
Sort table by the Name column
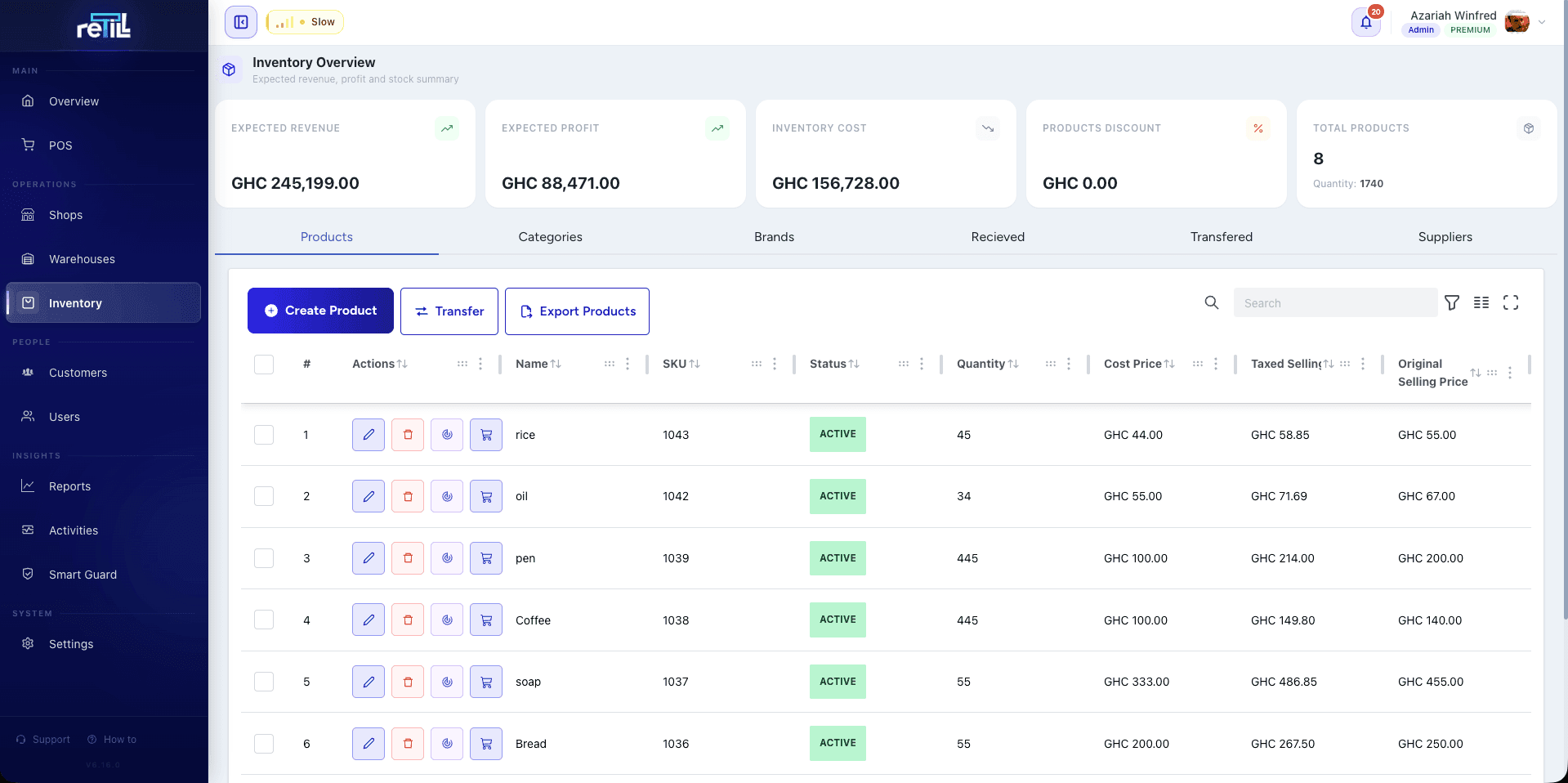click(x=556, y=364)
